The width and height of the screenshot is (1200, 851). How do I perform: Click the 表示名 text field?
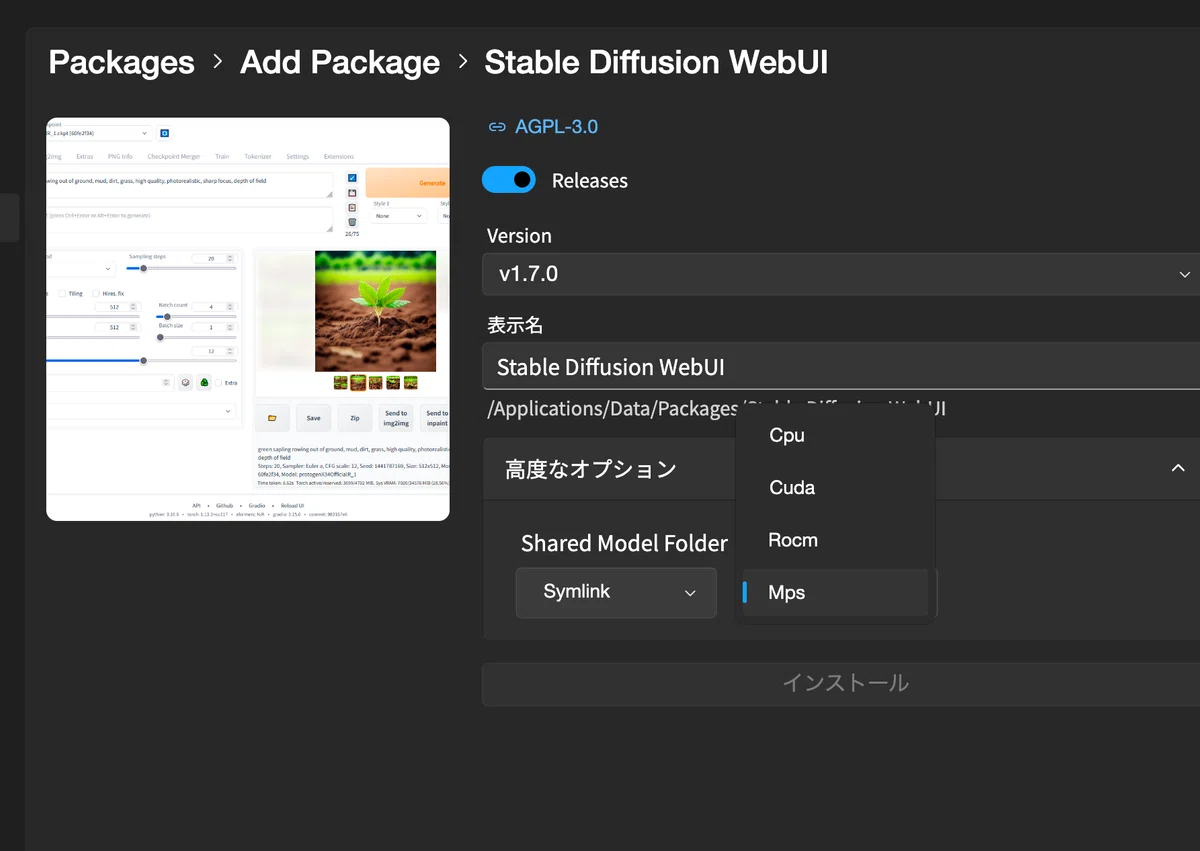coord(841,366)
